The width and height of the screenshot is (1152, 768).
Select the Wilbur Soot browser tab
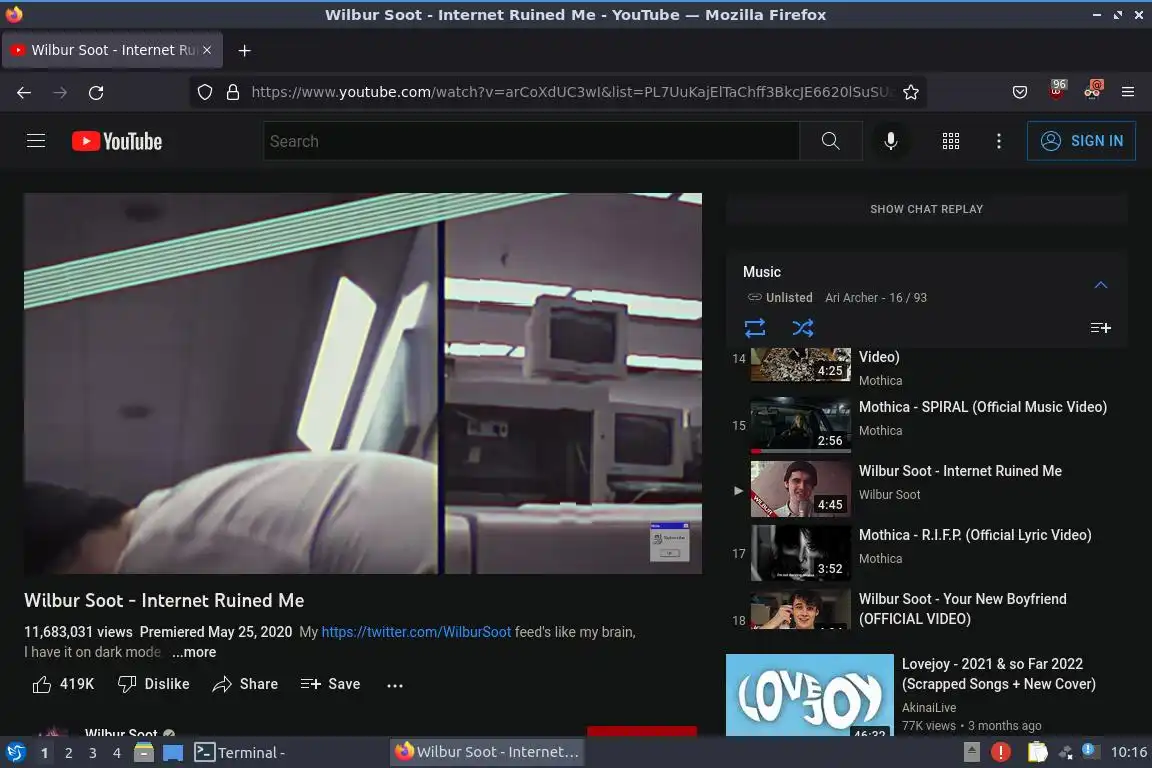point(112,50)
